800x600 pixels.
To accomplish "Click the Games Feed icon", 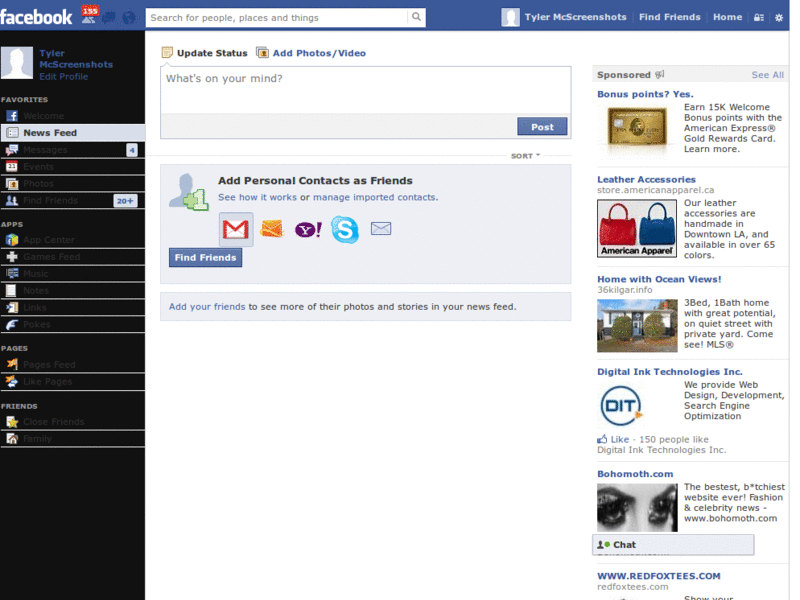I will tap(12, 257).
